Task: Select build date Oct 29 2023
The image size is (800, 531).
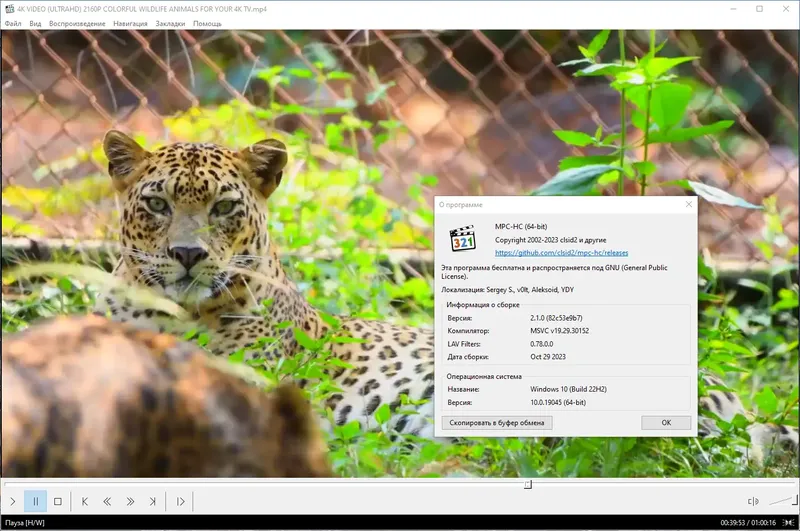Action: coord(547,357)
